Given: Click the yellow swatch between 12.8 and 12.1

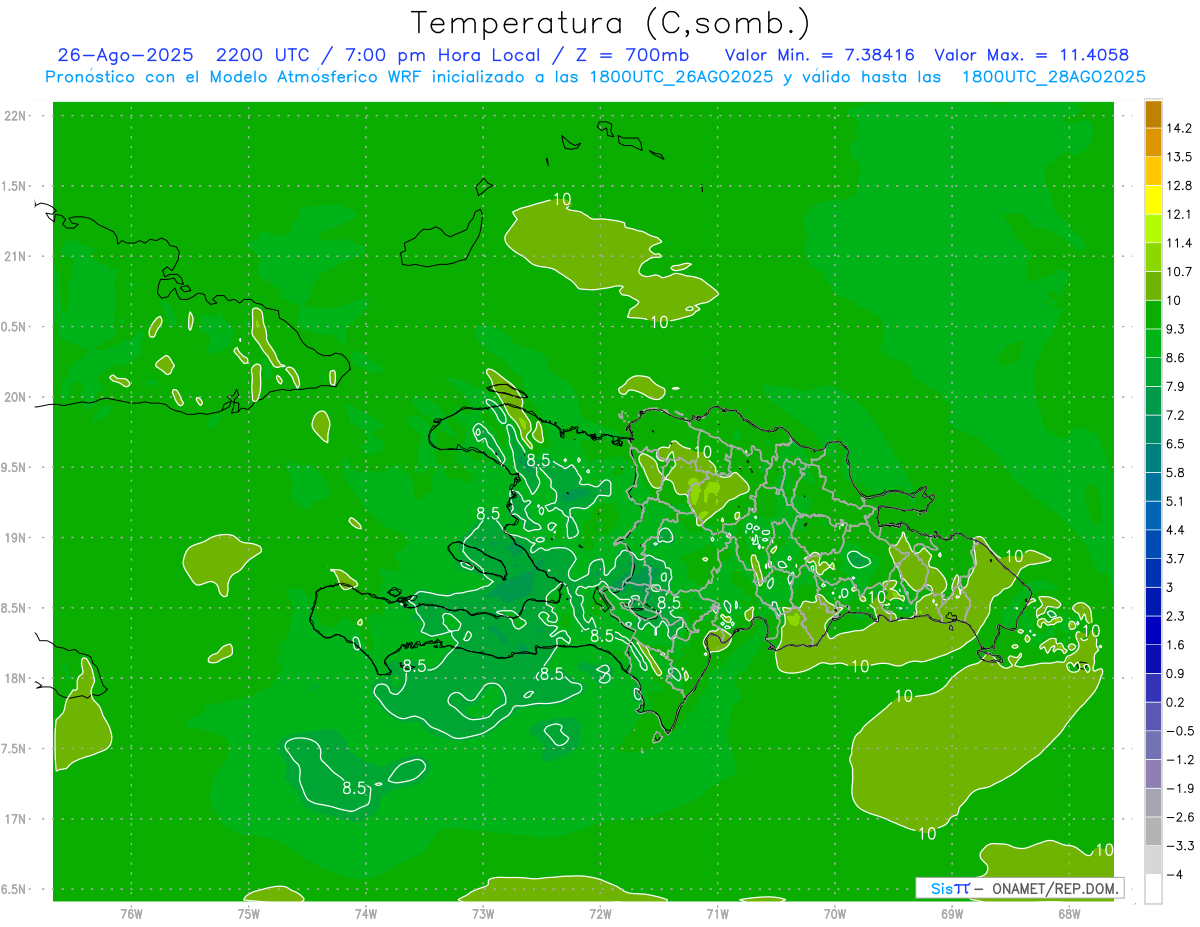Looking at the screenshot, I should [1153, 200].
